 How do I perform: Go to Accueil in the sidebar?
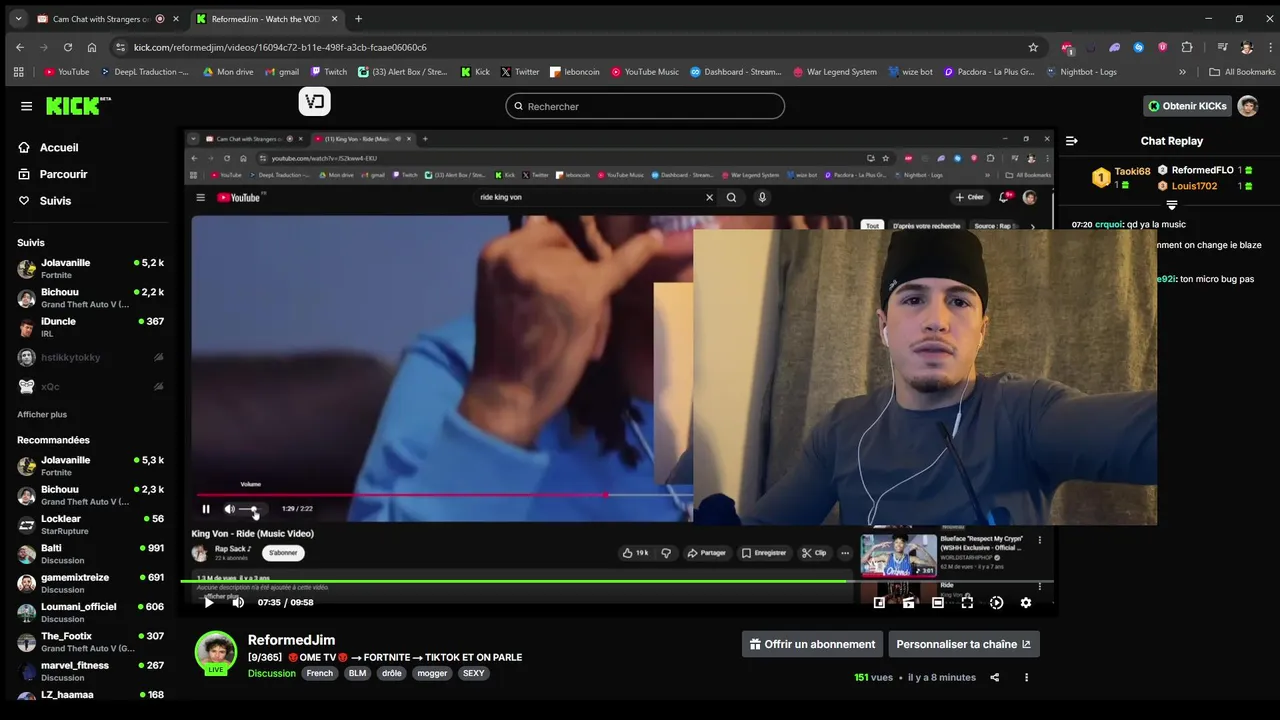point(48,147)
